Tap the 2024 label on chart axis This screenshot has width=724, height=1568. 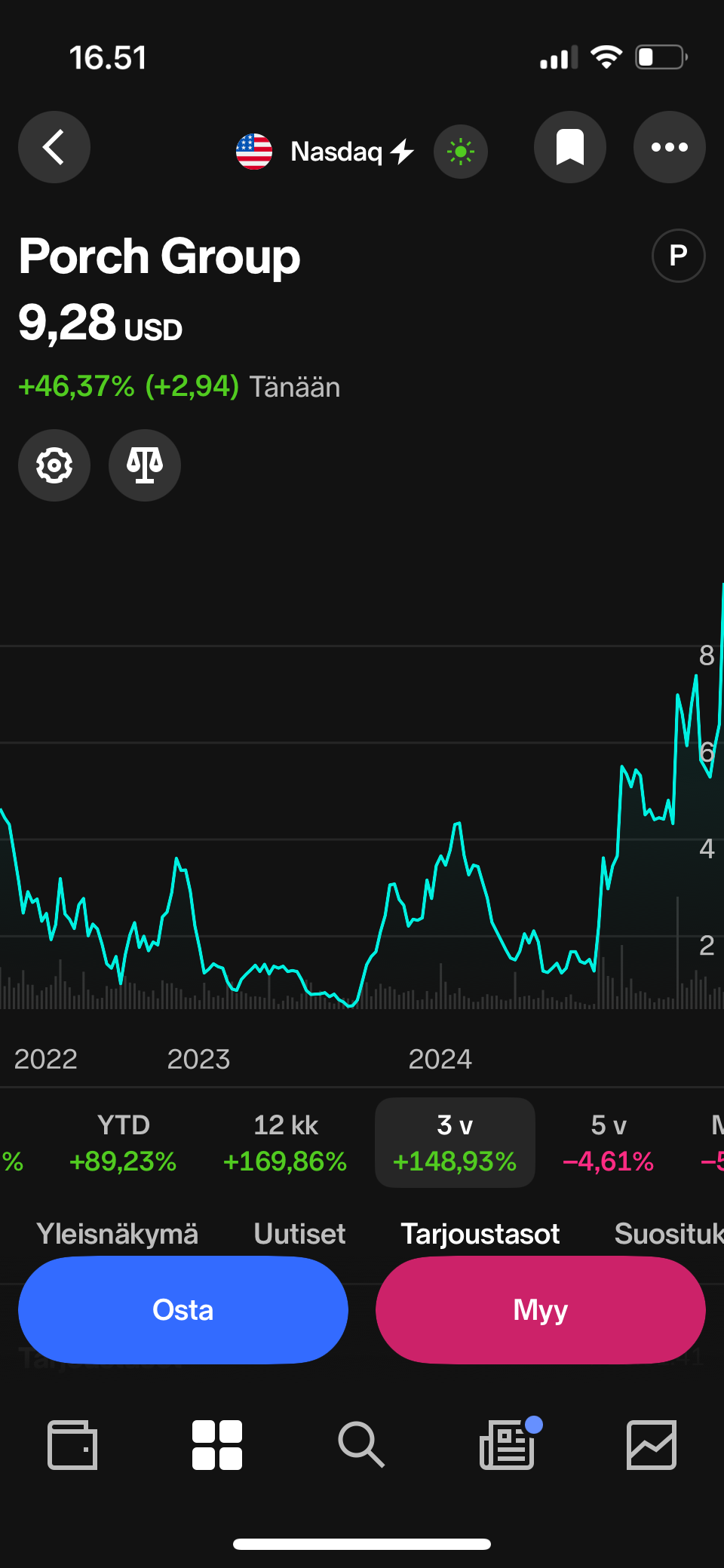pos(440,1059)
